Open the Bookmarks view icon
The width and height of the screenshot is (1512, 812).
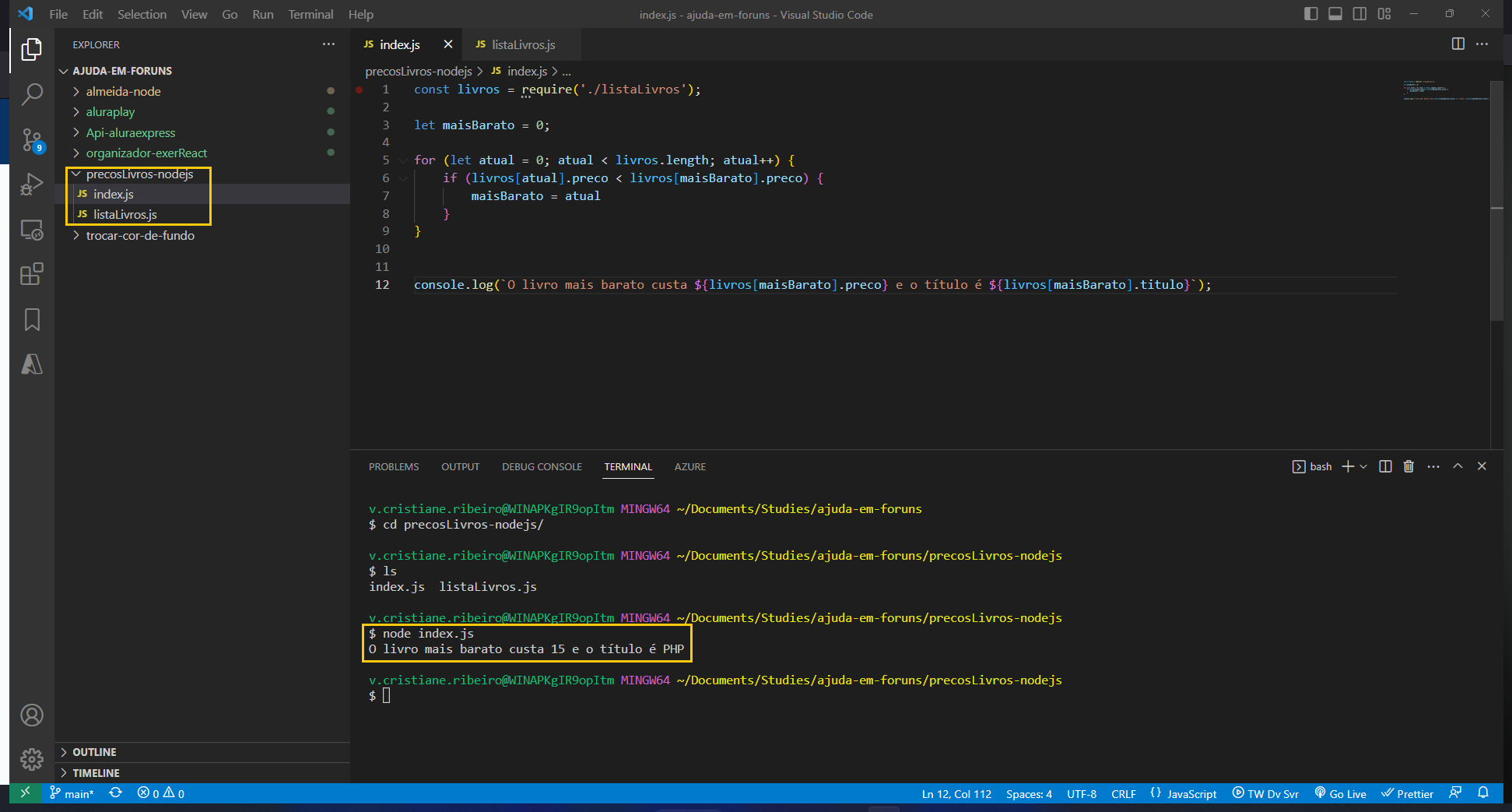tap(32, 319)
